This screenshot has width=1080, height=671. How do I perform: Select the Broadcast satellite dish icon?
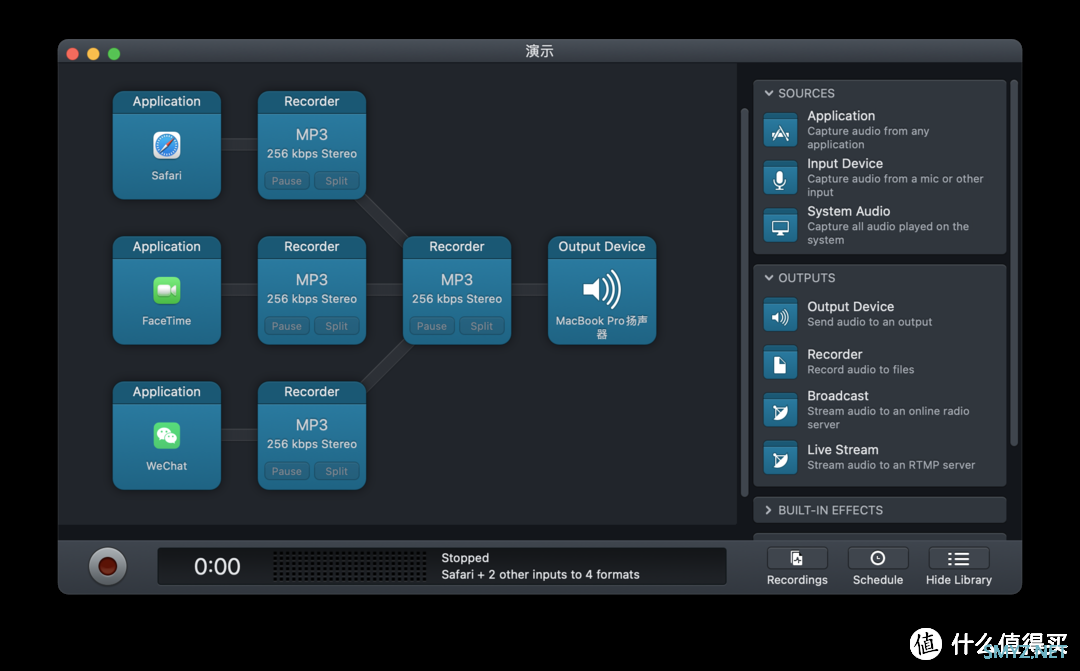[780, 411]
